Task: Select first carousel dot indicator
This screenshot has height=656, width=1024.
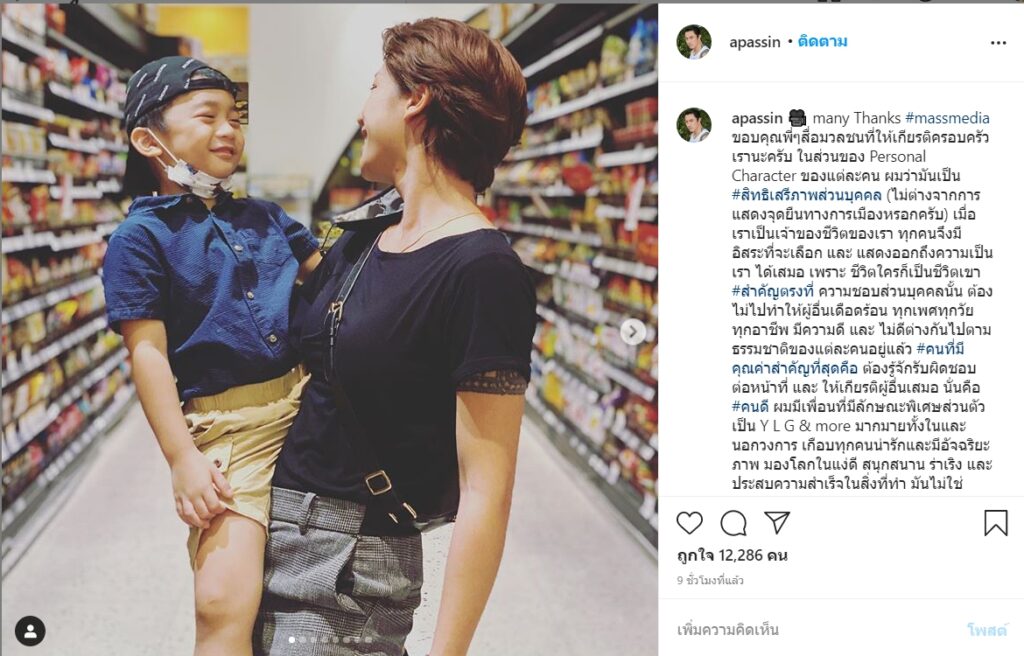Action: [292, 640]
